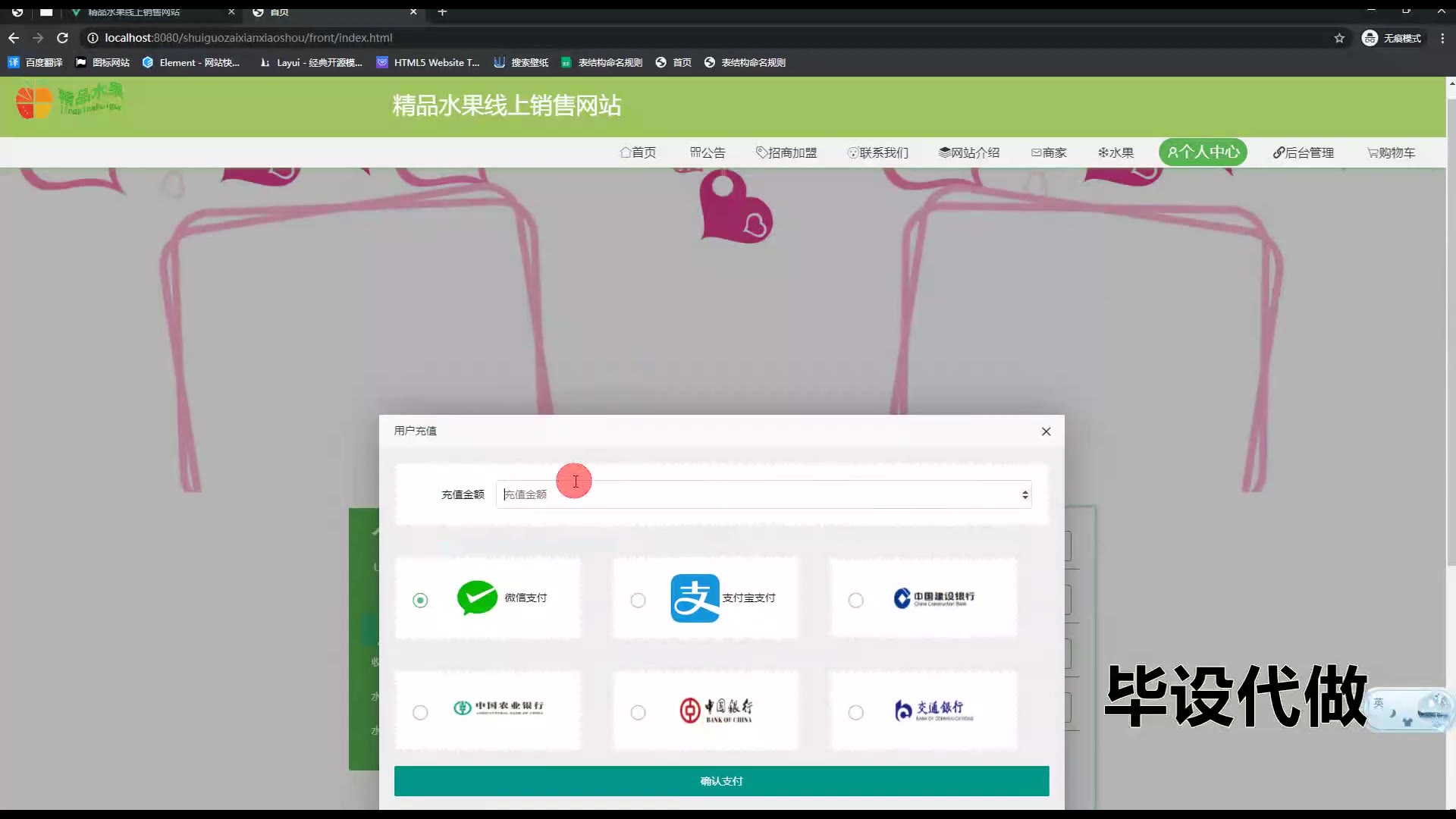Click the 充值金额 input field
The height and width of the screenshot is (819, 1456).
[758, 495]
